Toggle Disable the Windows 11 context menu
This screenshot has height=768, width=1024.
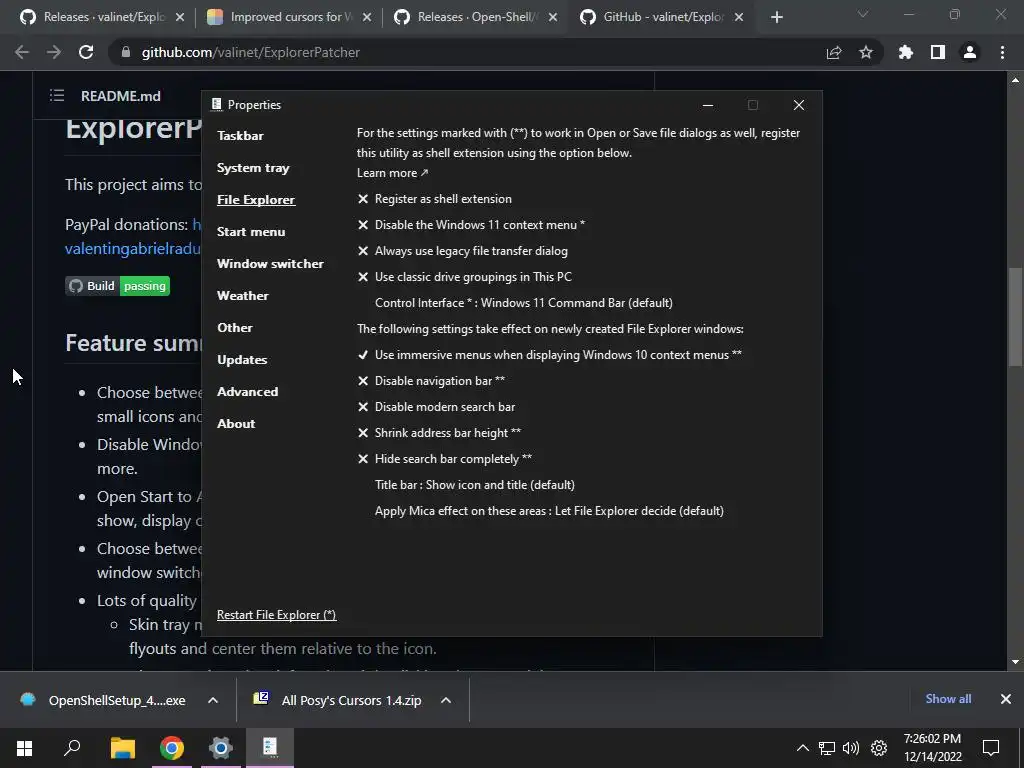coord(471,225)
